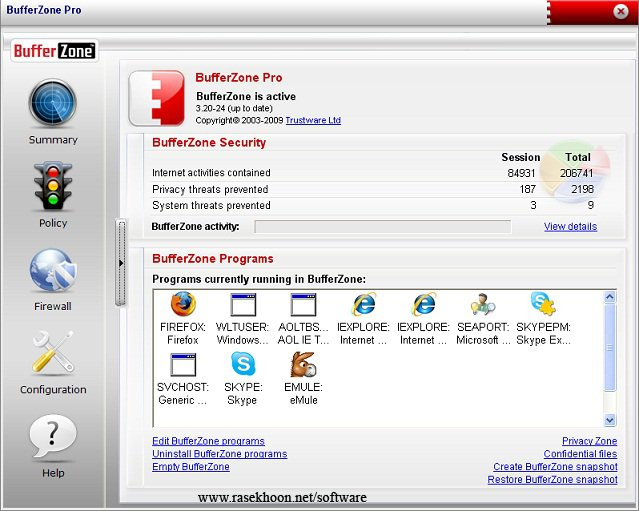Open the Trustware Ltd link
639x511 pixels.
pos(313,120)
